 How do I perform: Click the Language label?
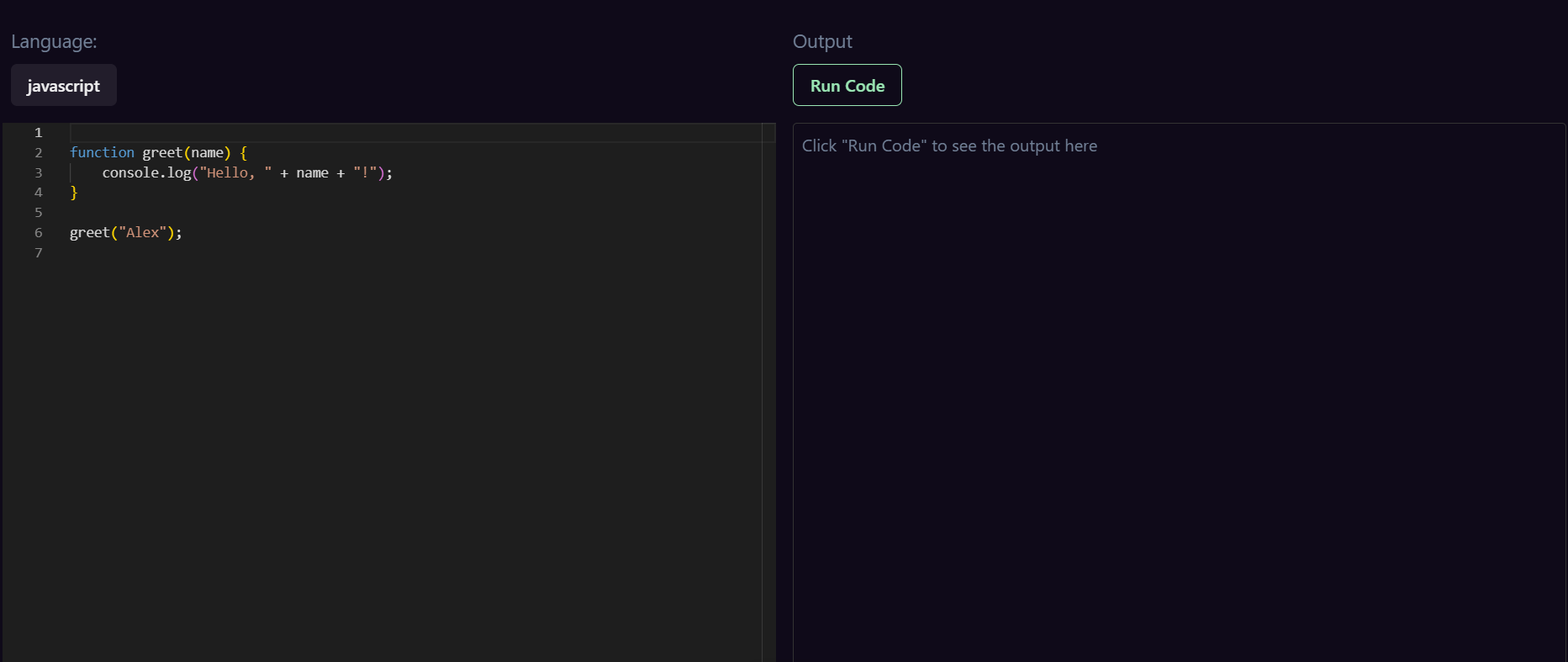54,41
